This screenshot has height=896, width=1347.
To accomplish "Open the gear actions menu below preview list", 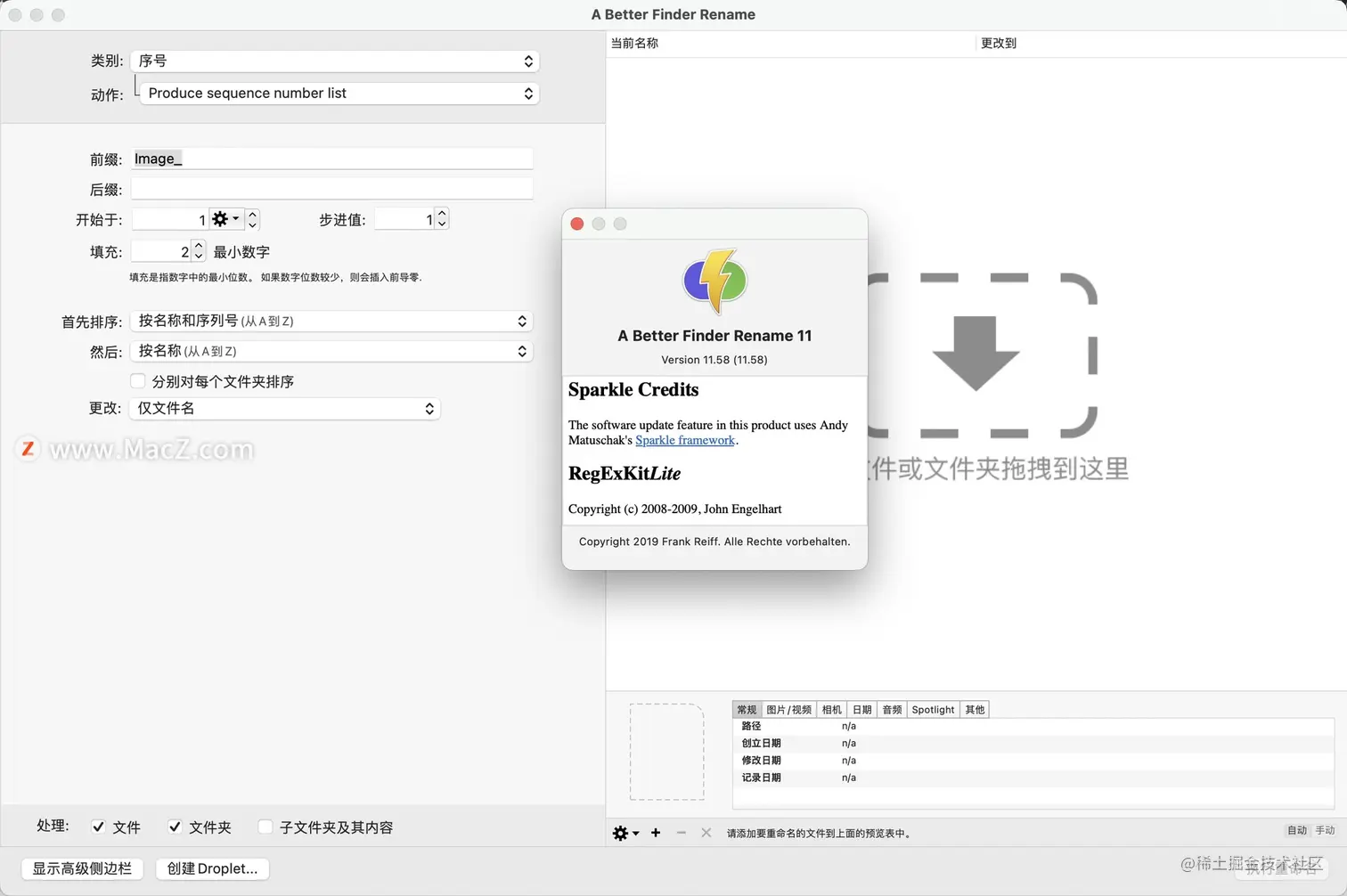I will (625, 833).
